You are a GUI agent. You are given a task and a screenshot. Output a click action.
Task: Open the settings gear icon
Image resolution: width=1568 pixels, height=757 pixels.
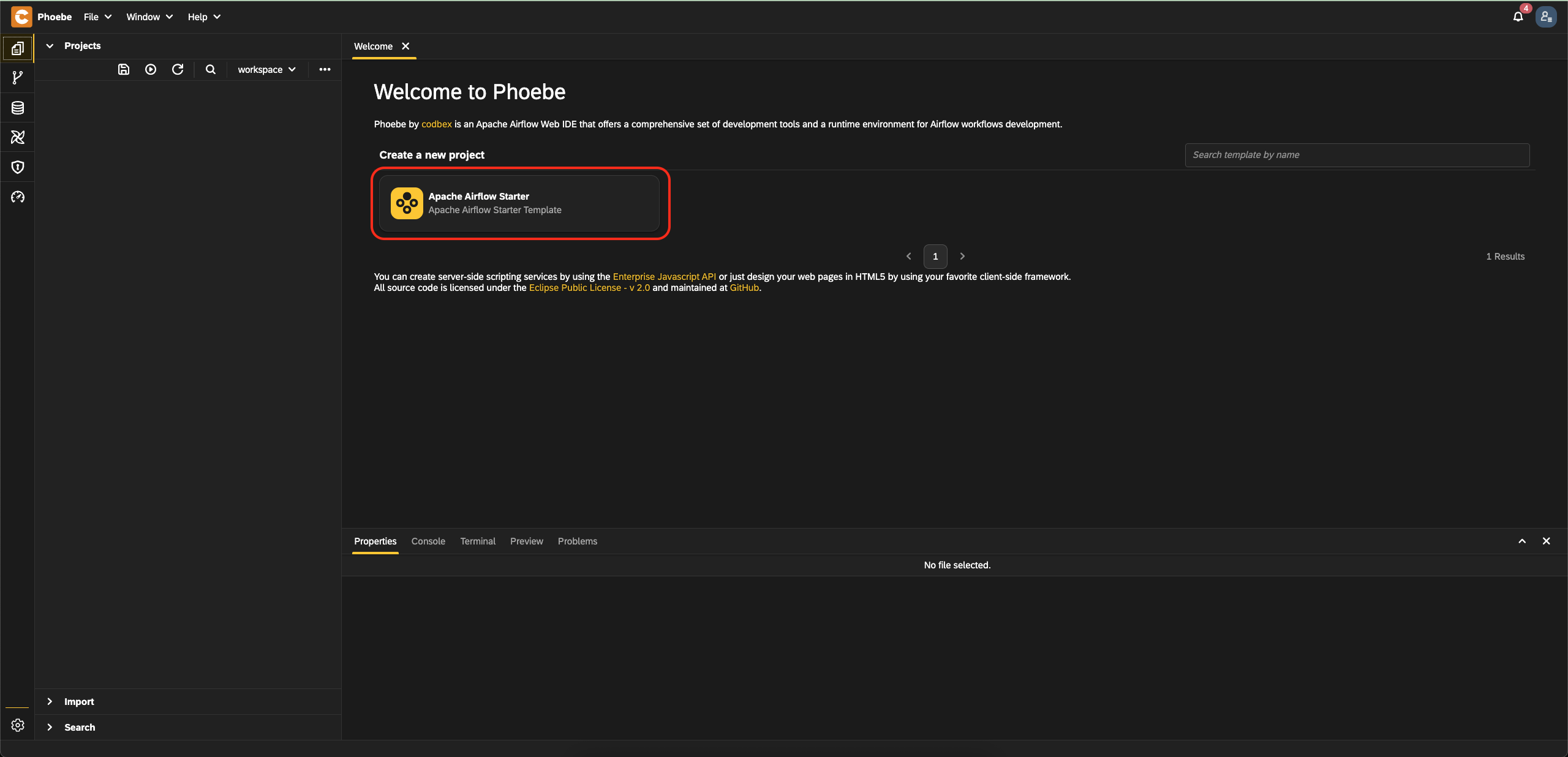click(x=18, y=725)
